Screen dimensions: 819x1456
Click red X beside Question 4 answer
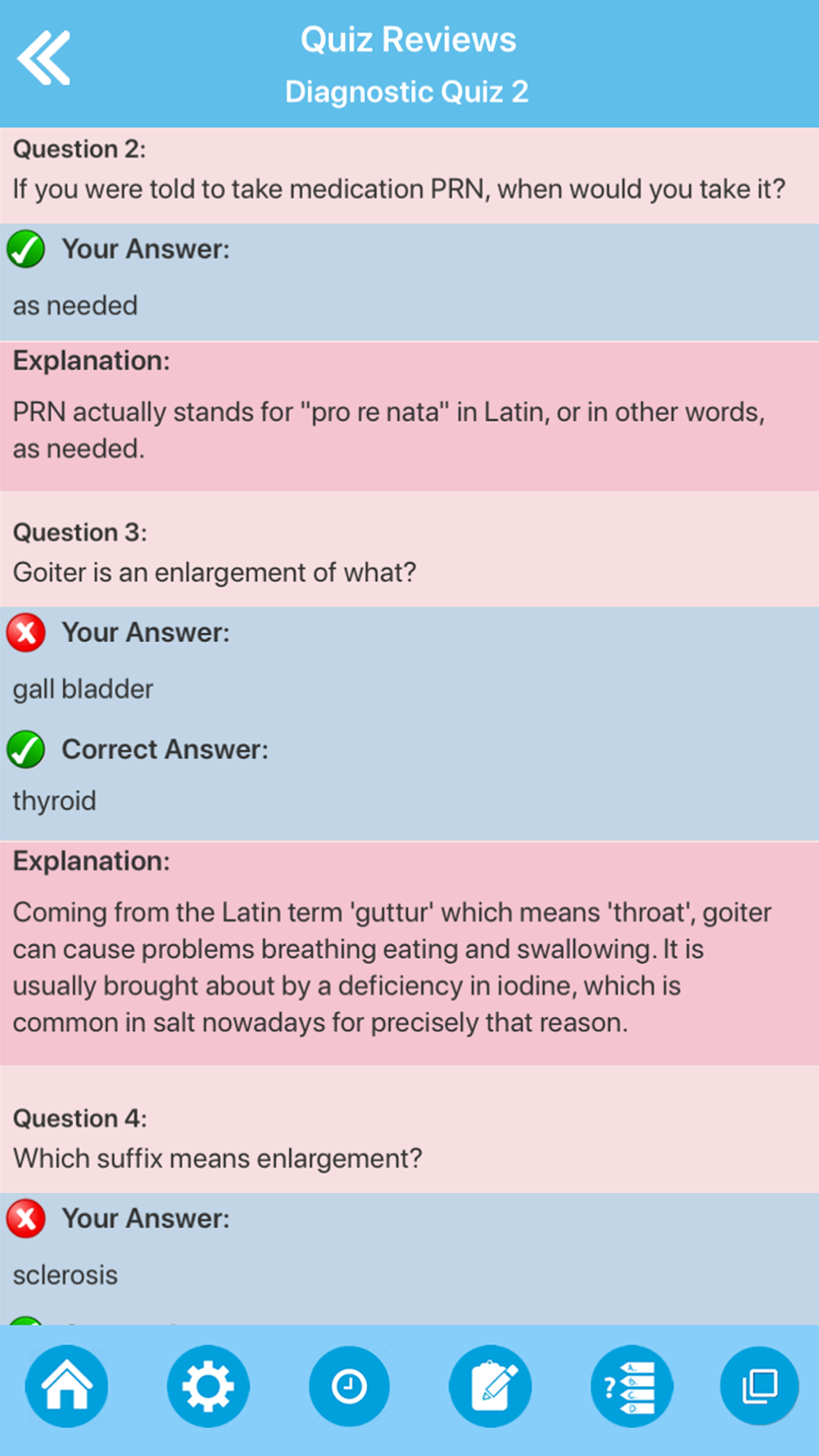click(26, 1219)
